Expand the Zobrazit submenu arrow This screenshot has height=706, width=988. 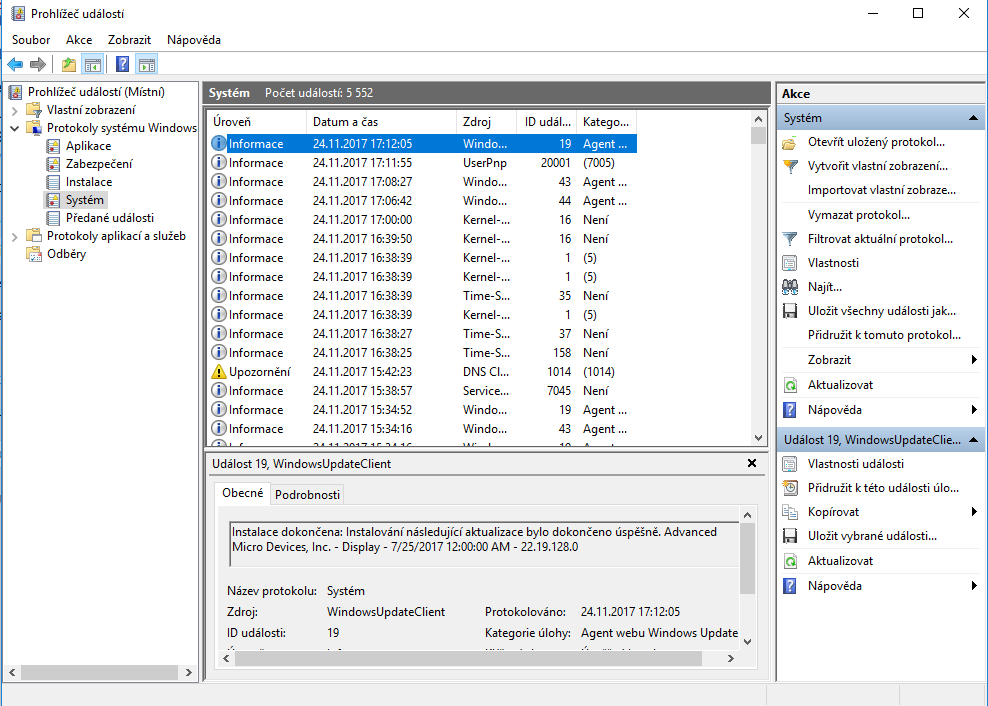point(974,360)
